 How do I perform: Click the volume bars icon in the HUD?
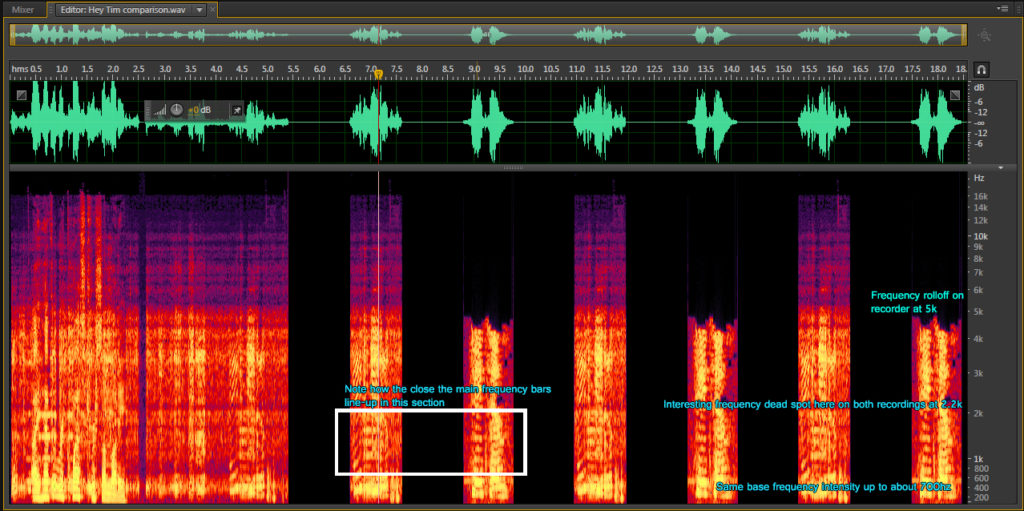point(161,110)
